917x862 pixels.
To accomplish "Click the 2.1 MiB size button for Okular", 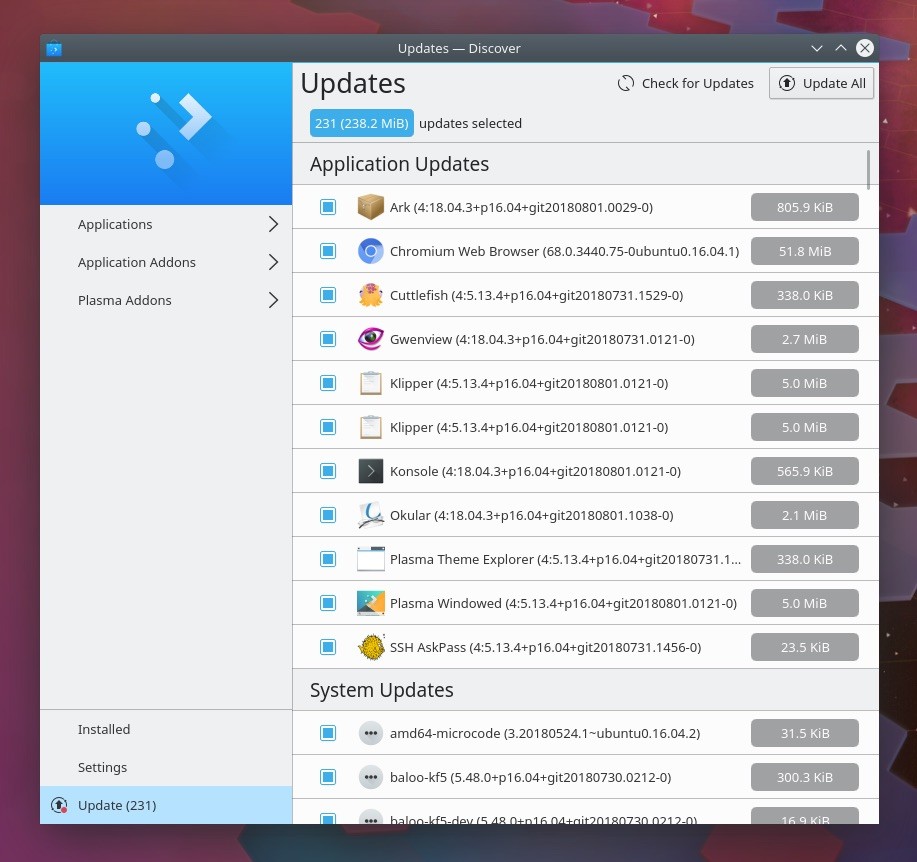I will click(x=804, y=515).
